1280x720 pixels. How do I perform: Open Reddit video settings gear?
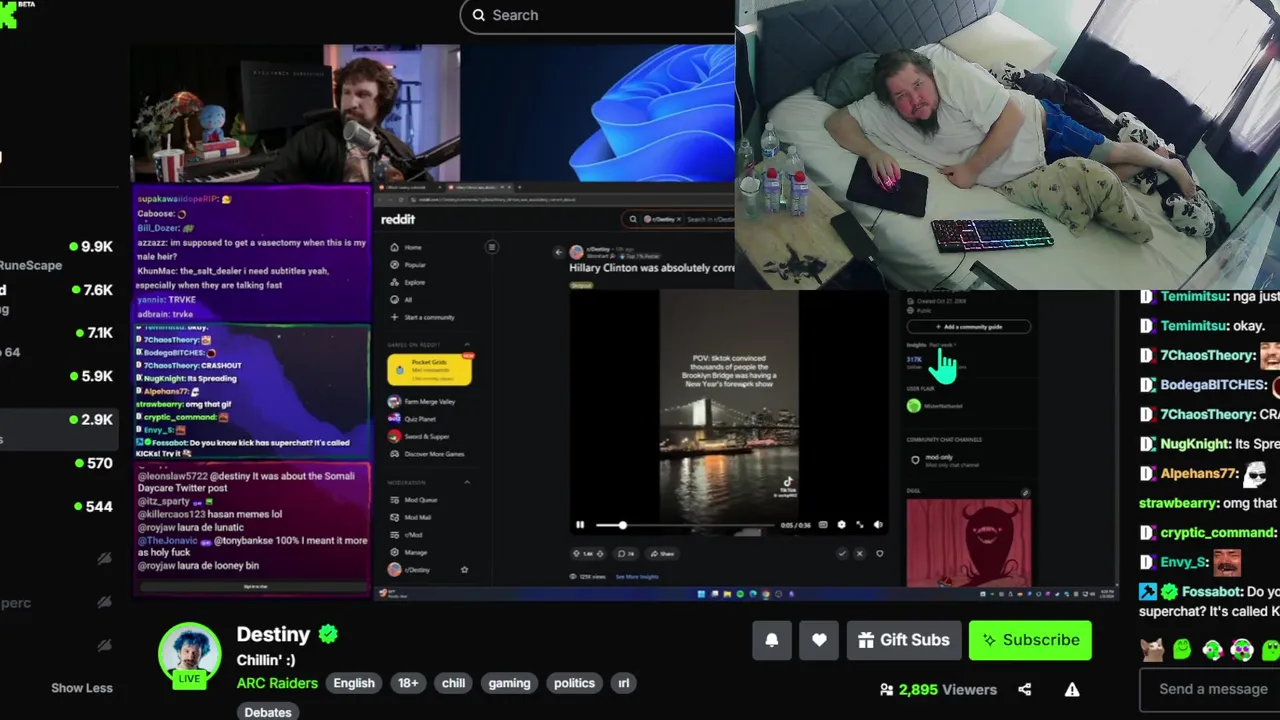pyautogui.click(x=841, y=525)
